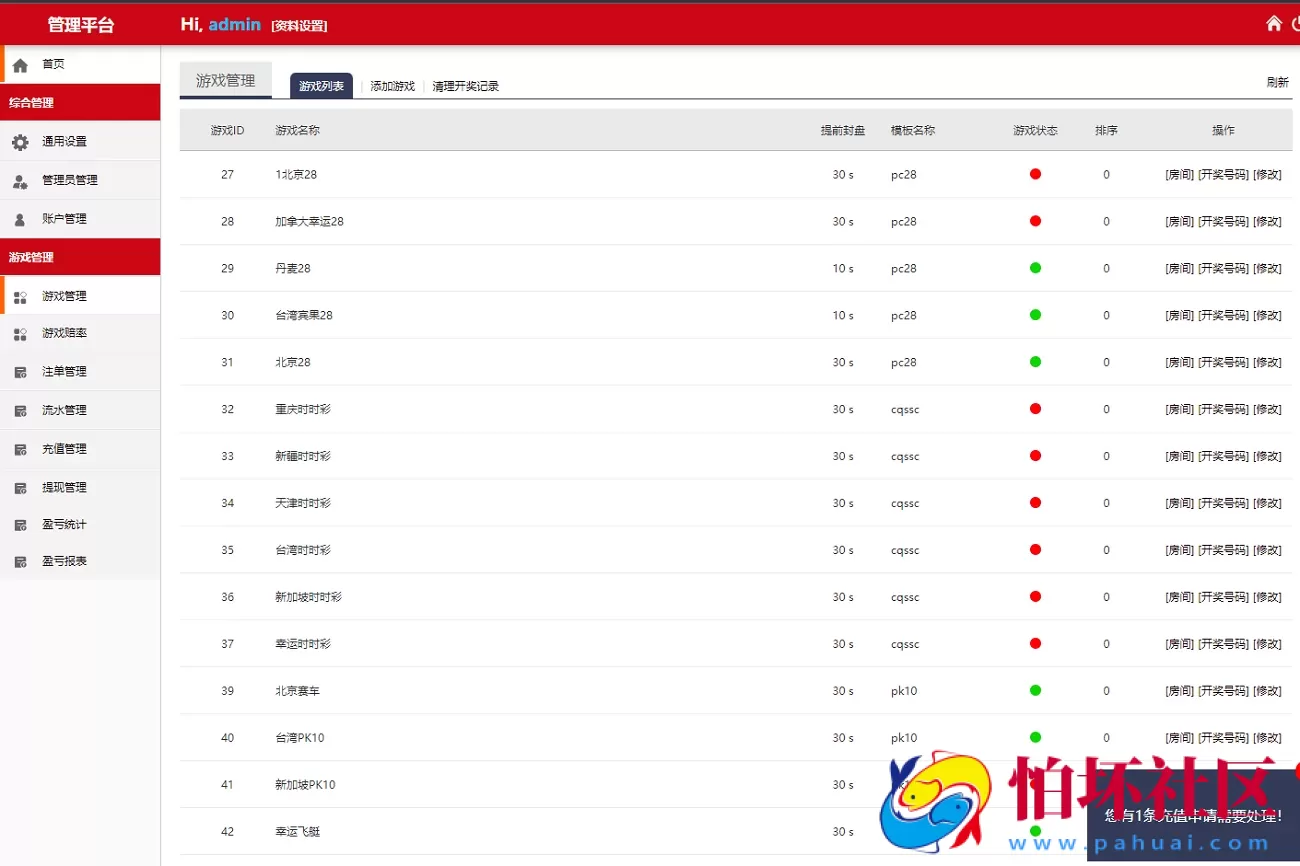Click the icon beside 注单管理

[x=20, y=372]
